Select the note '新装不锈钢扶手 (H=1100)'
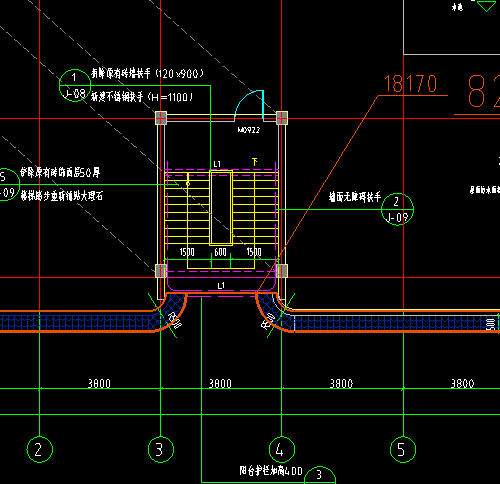 142,97
